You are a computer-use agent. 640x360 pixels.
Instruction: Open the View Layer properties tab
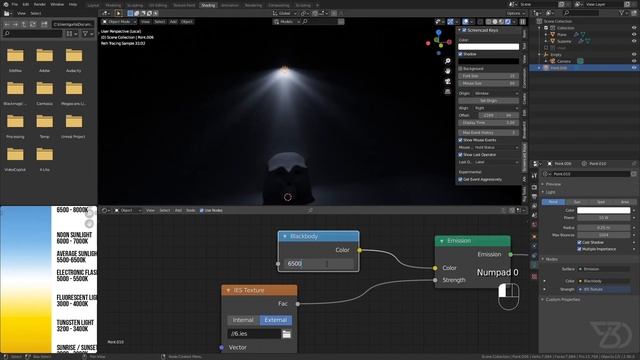[x=534, y=206]
